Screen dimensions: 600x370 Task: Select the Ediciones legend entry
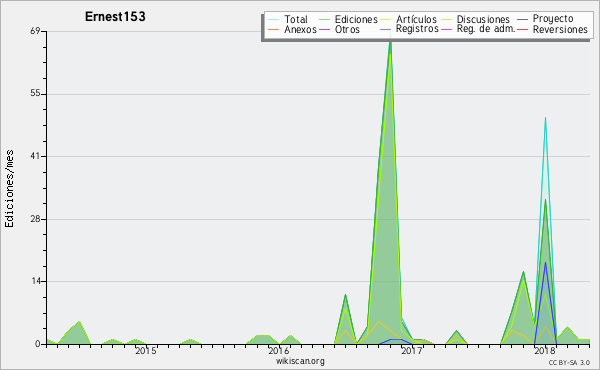348,19
